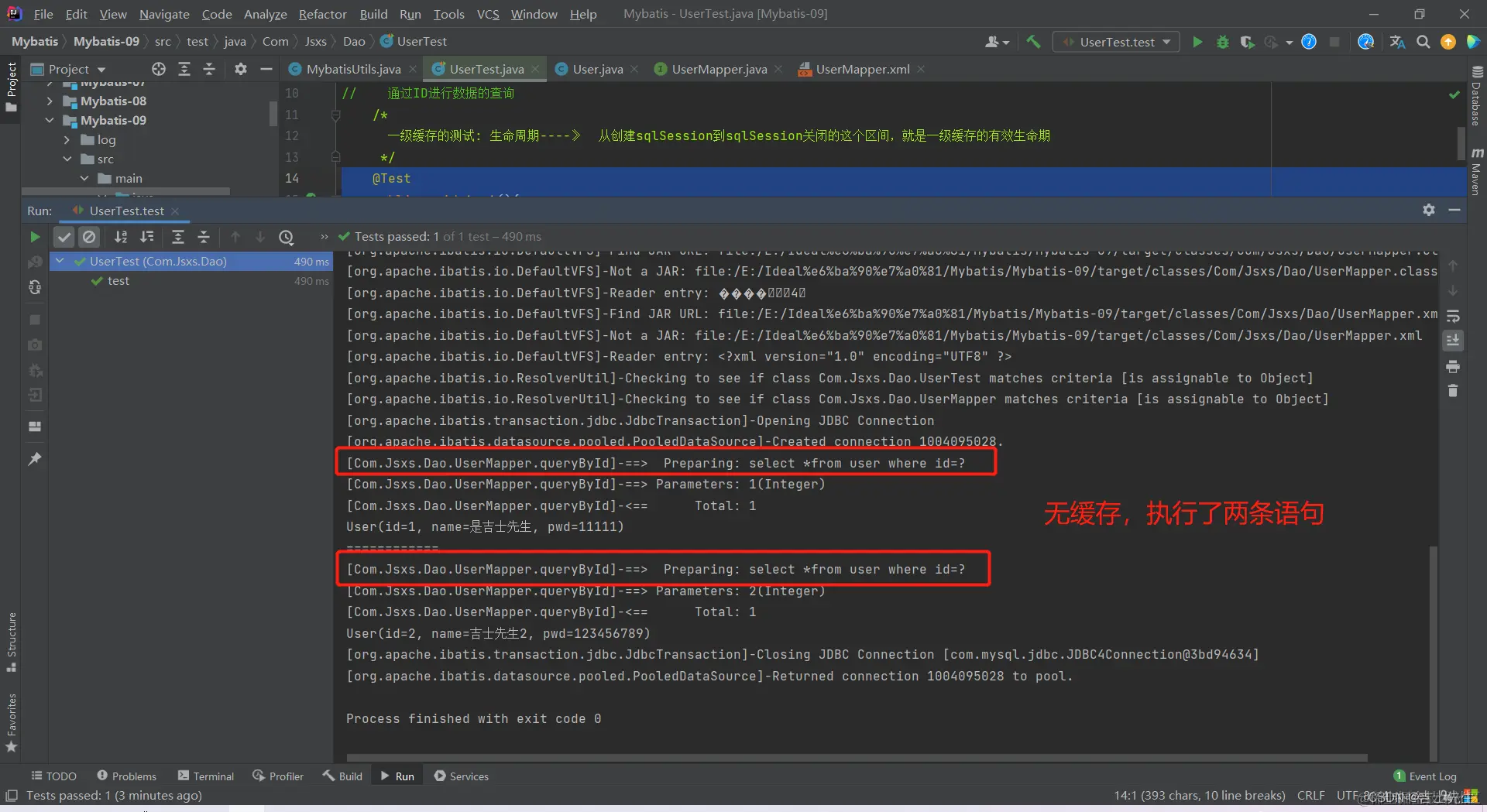
Task: Open the Profiler tool window
Action: 278,776
